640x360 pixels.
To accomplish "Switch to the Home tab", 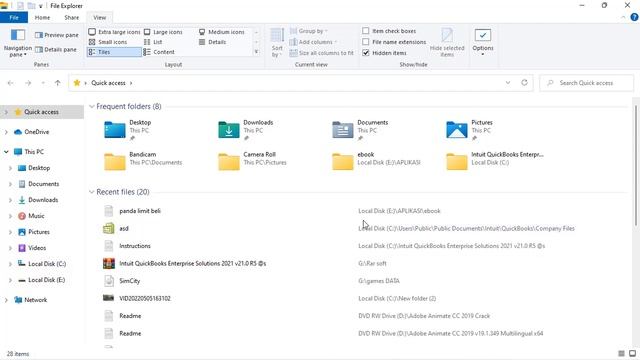I will pos(42,18).
